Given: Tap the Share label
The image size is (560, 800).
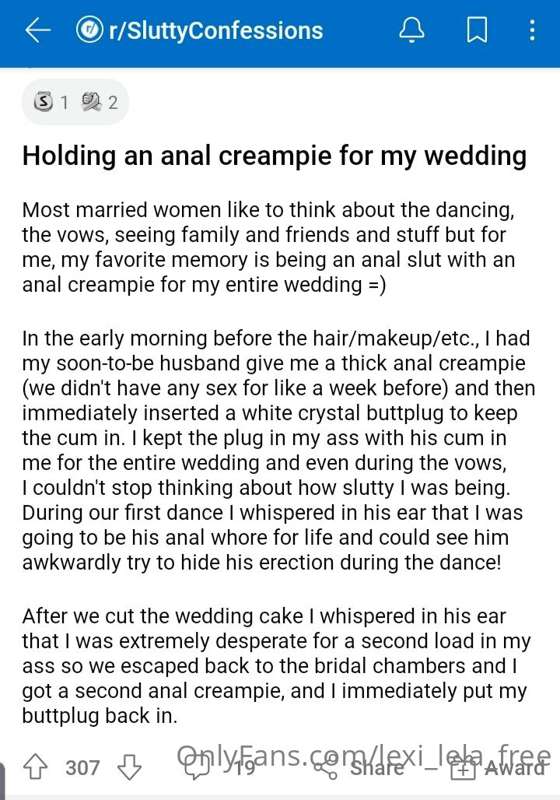Looking at the screenshot, I should (376, 767).
